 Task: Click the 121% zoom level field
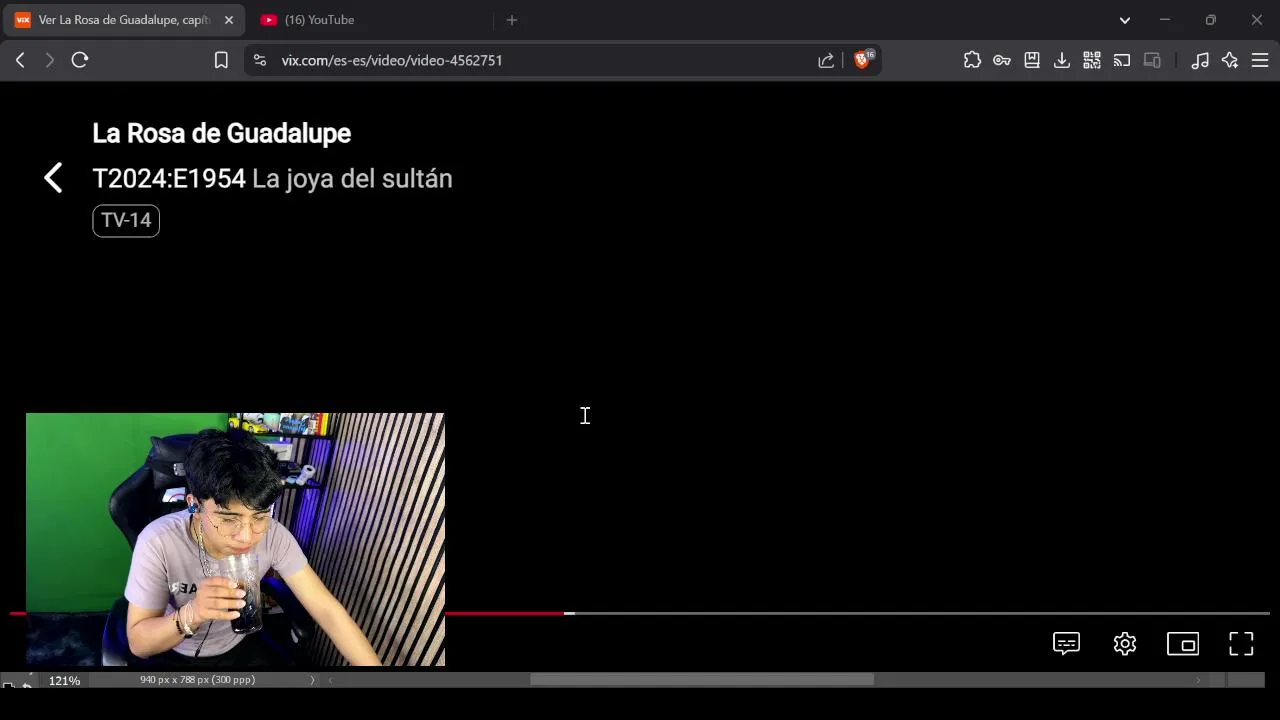[x=65, y=680]
